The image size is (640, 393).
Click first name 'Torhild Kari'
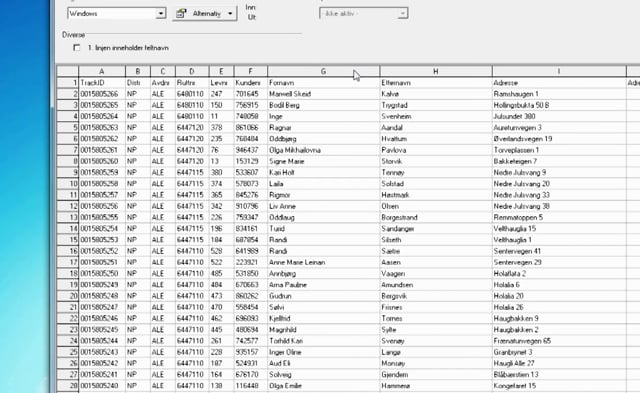click(x=286, y=341)
